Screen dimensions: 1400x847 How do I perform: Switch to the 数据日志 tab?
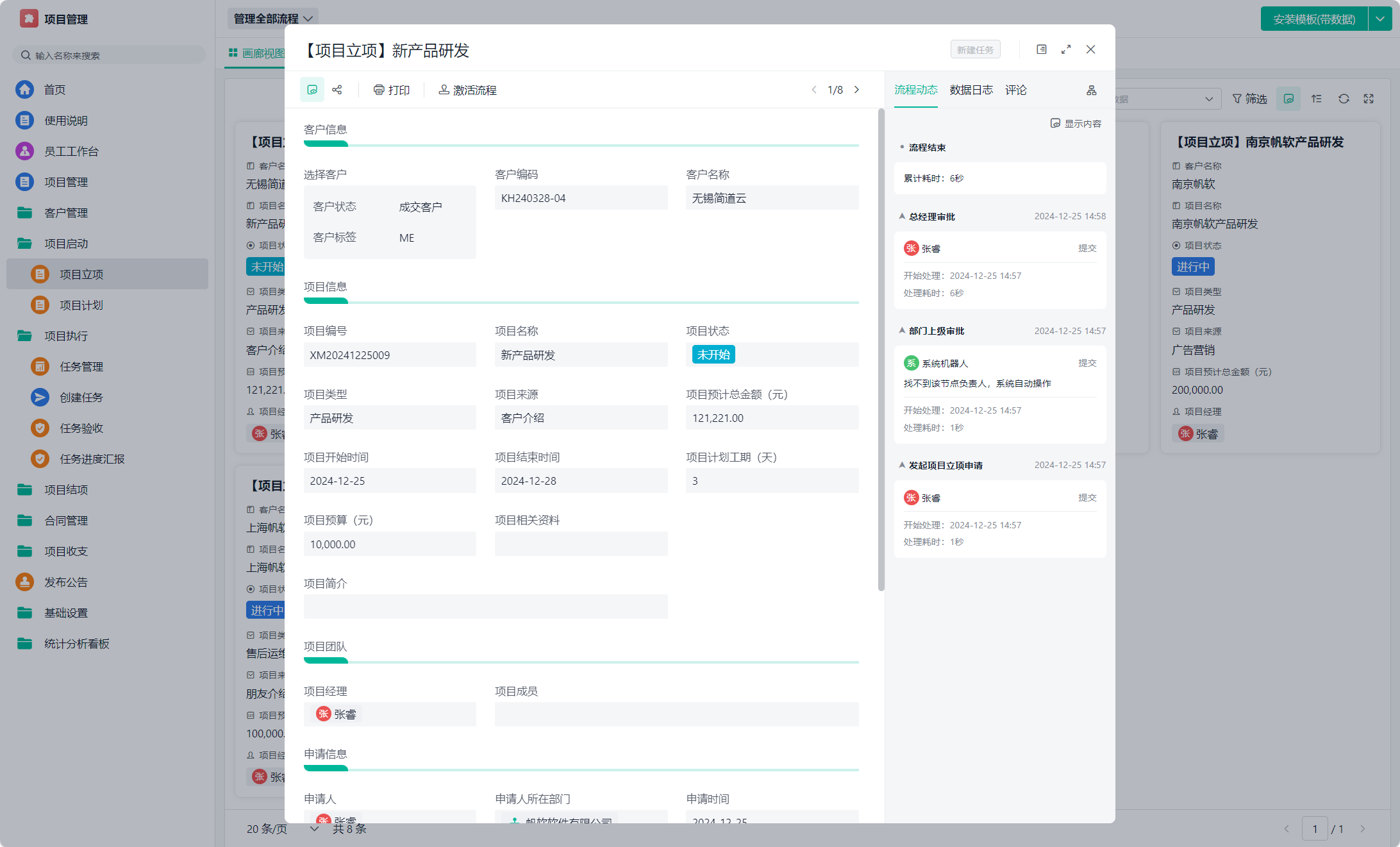tap(971, 90)
